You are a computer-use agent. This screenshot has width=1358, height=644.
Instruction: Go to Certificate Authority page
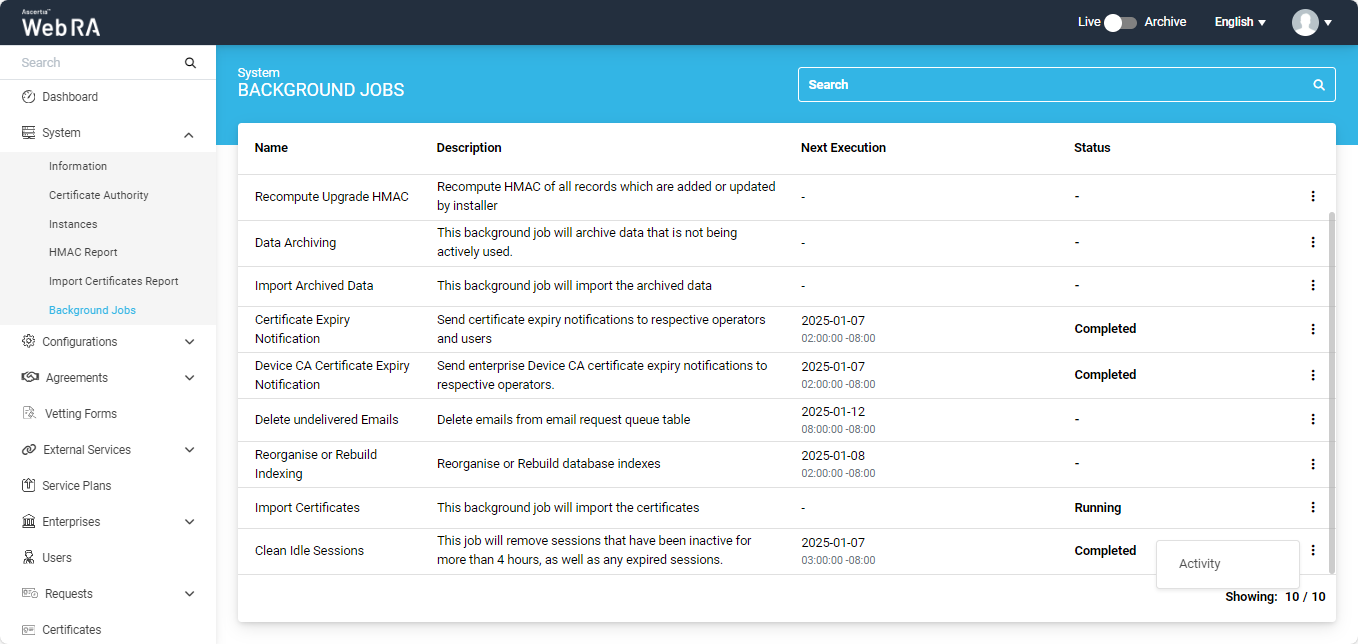pyautogui.click(x=99, y=196)
